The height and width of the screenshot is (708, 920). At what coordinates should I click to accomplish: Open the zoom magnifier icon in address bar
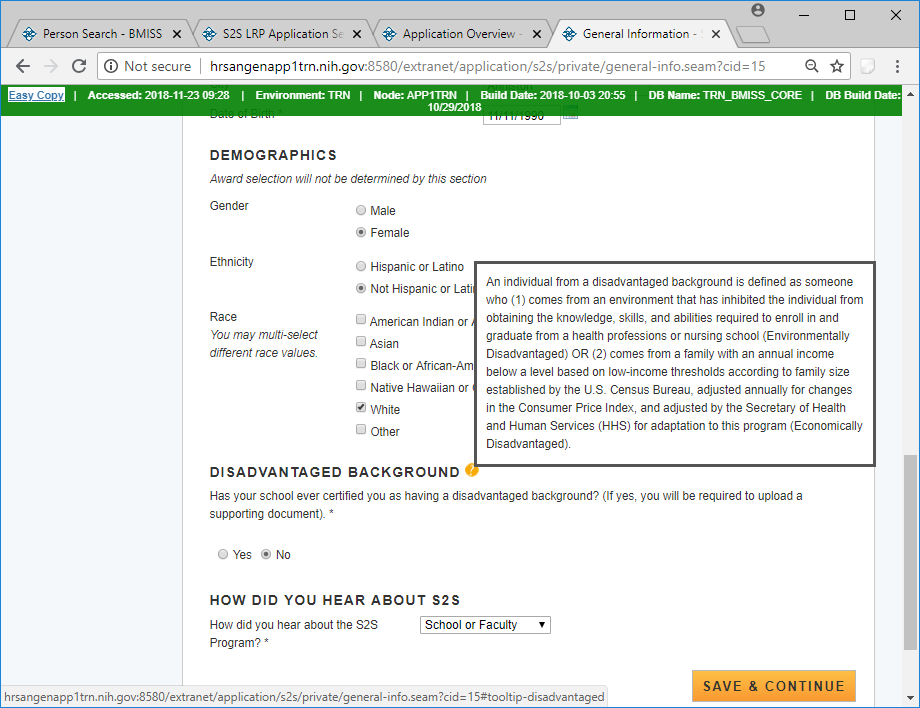tap(812, 66)
